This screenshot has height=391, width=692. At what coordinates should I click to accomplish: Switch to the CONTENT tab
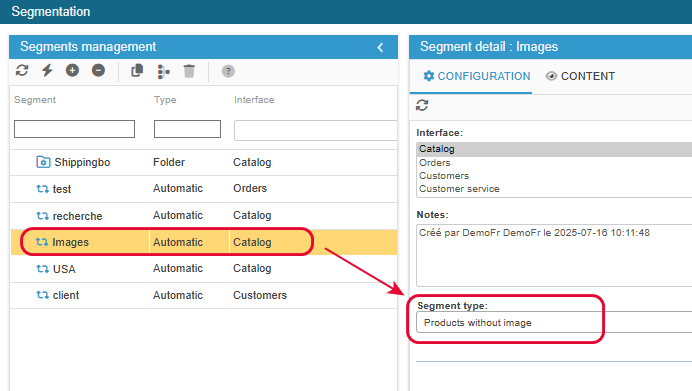(580, 76)
